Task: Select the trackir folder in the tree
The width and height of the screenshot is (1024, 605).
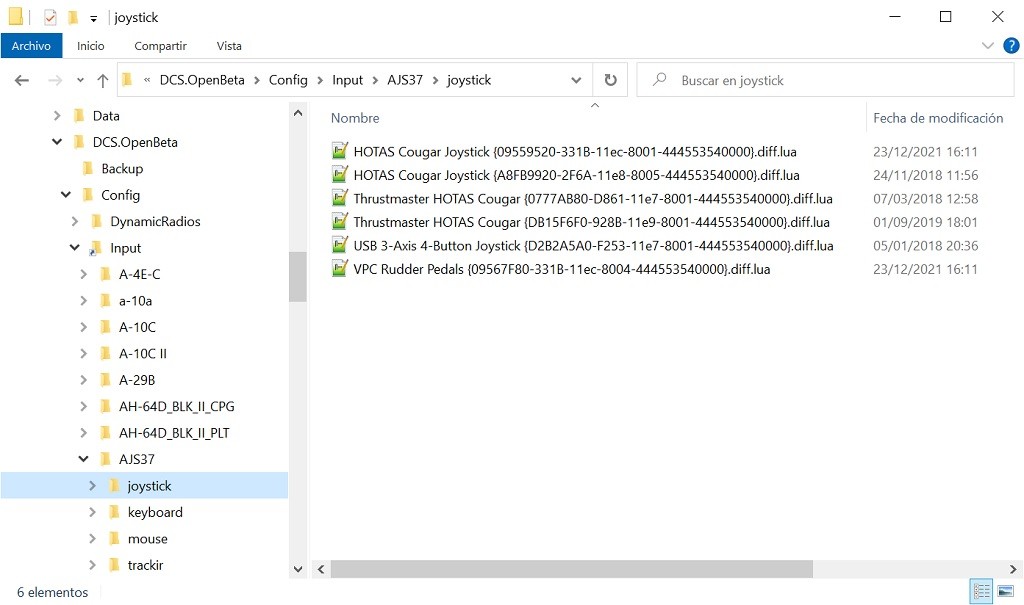Action: point(146,565)
